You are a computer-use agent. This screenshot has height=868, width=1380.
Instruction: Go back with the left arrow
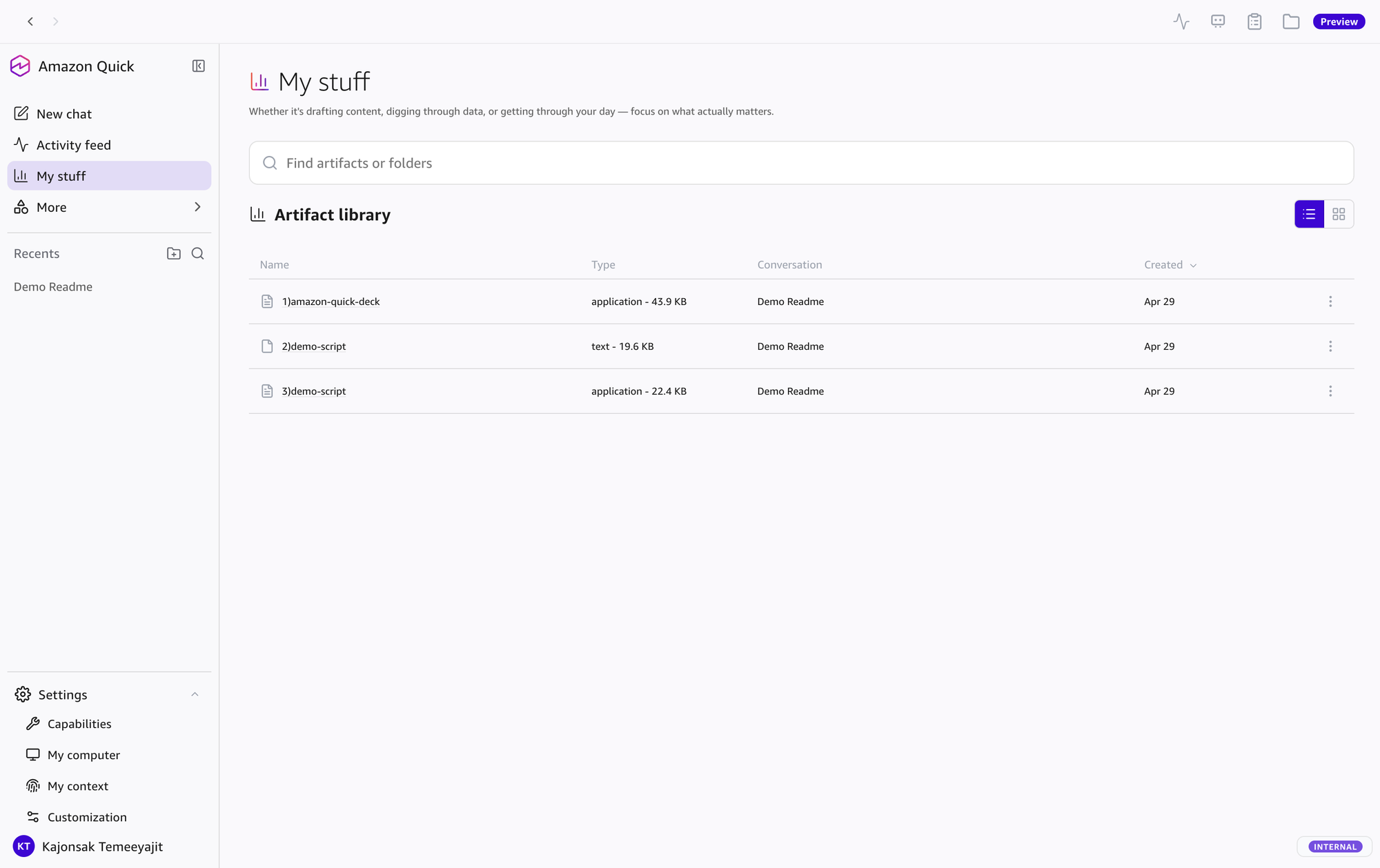pyautogui.click(x=30, y=21)
